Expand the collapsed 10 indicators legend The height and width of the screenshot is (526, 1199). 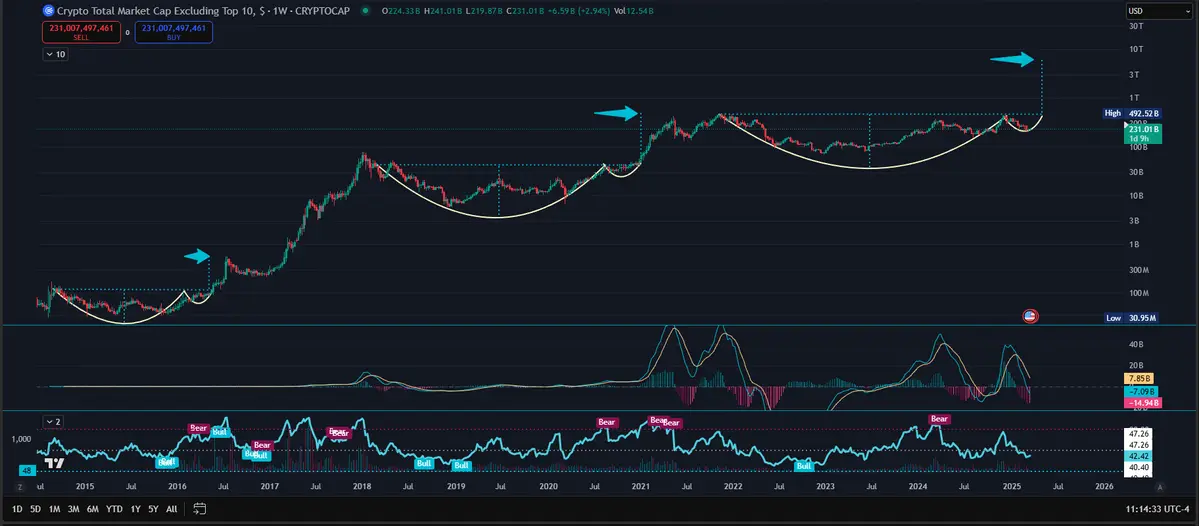[x=55, y=54]
